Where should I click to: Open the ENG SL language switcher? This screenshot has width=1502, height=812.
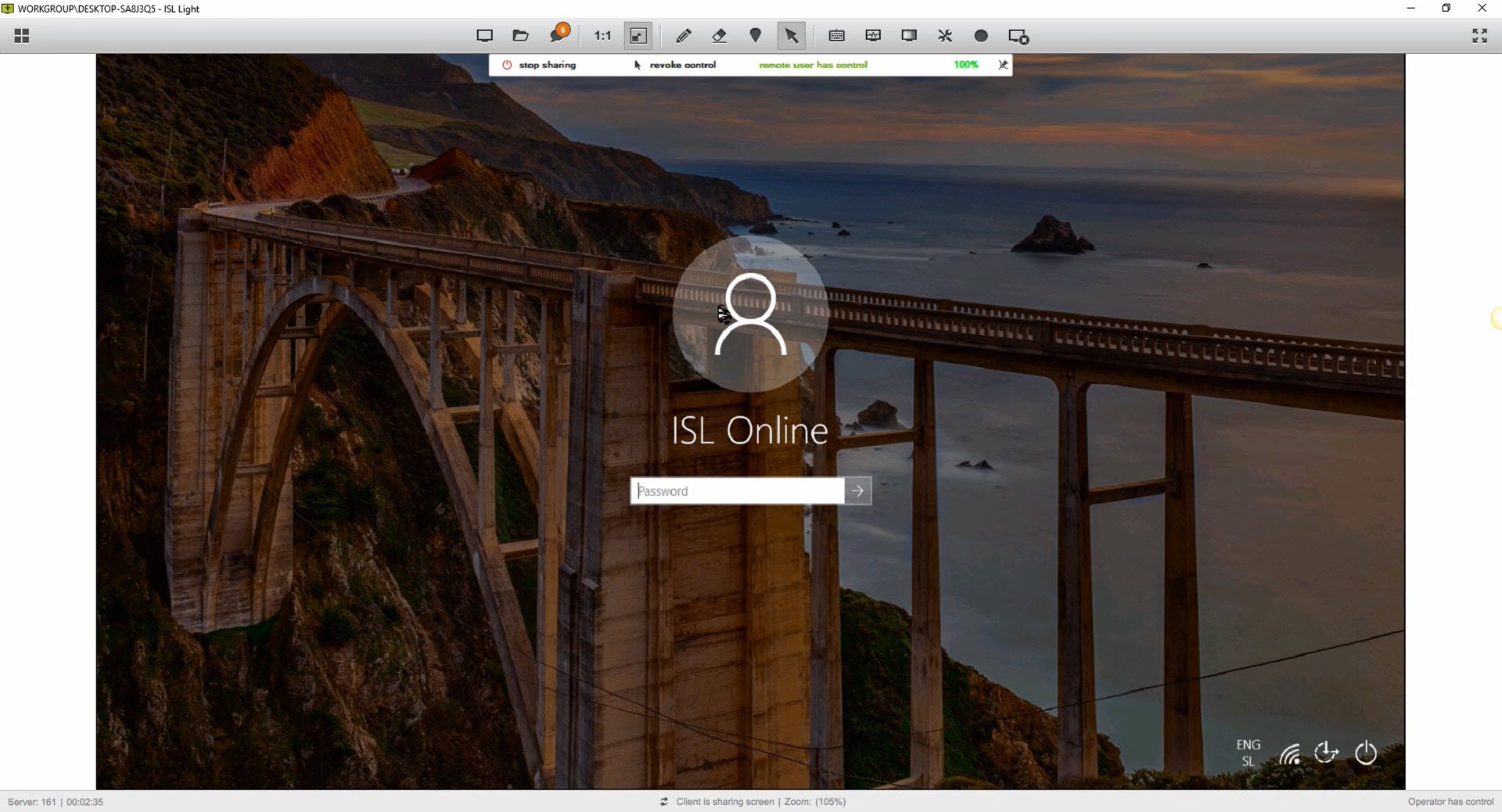coord(1248,753)
